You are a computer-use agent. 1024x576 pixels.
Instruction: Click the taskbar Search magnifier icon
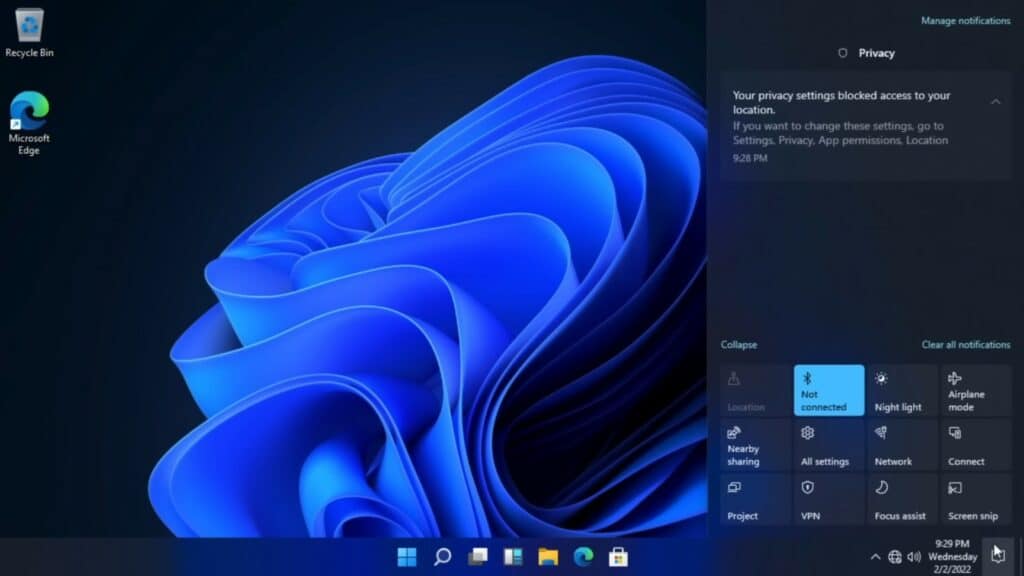(442, 557)
